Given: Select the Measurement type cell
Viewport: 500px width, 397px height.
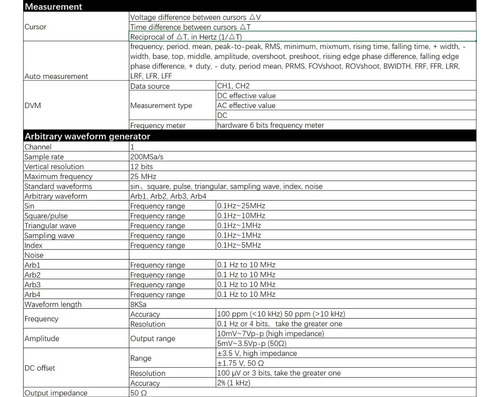Looking at the screenshot, I should pyautogui.click(x=172, y=105).
